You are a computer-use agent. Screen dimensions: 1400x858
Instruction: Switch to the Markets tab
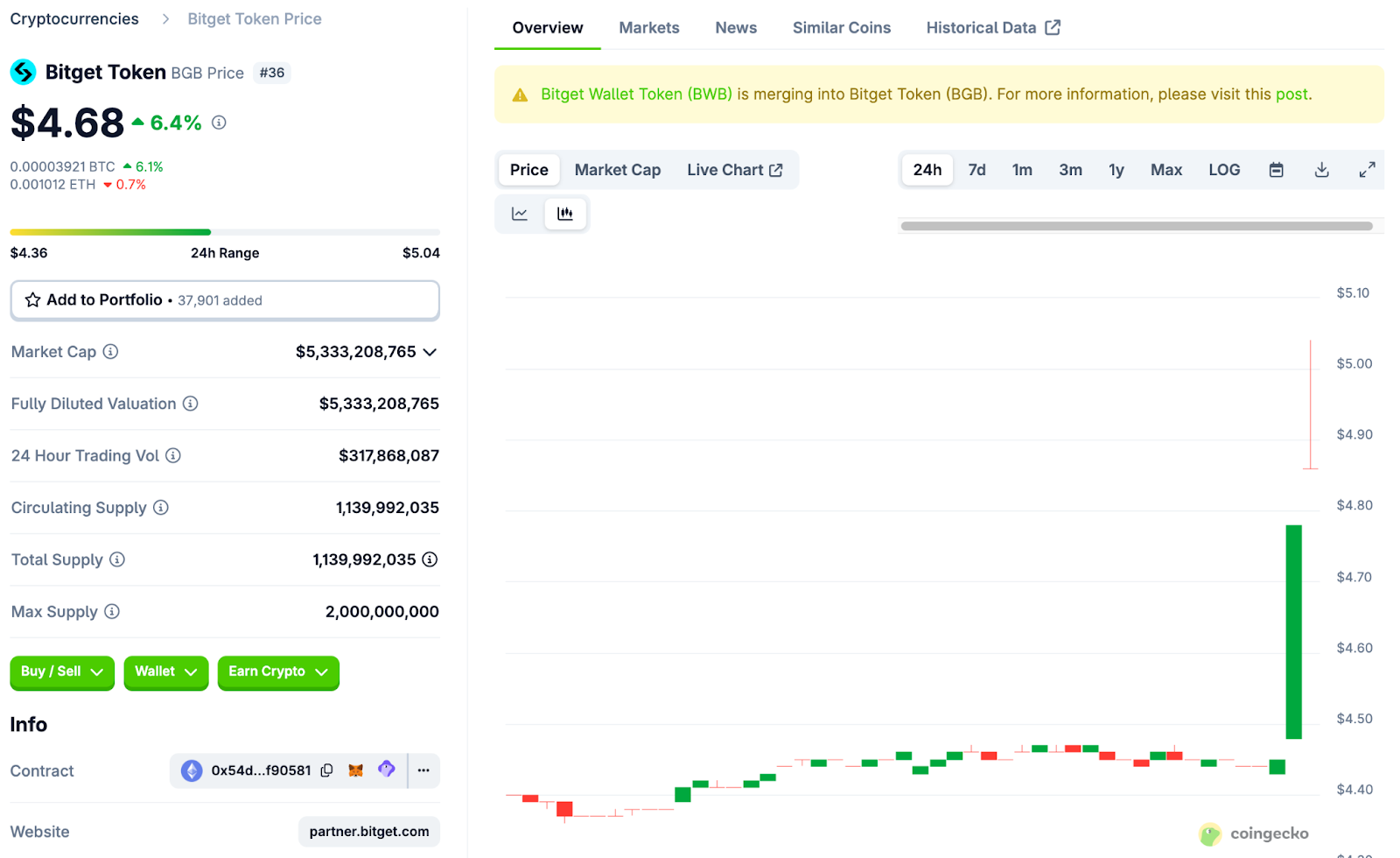648,27
